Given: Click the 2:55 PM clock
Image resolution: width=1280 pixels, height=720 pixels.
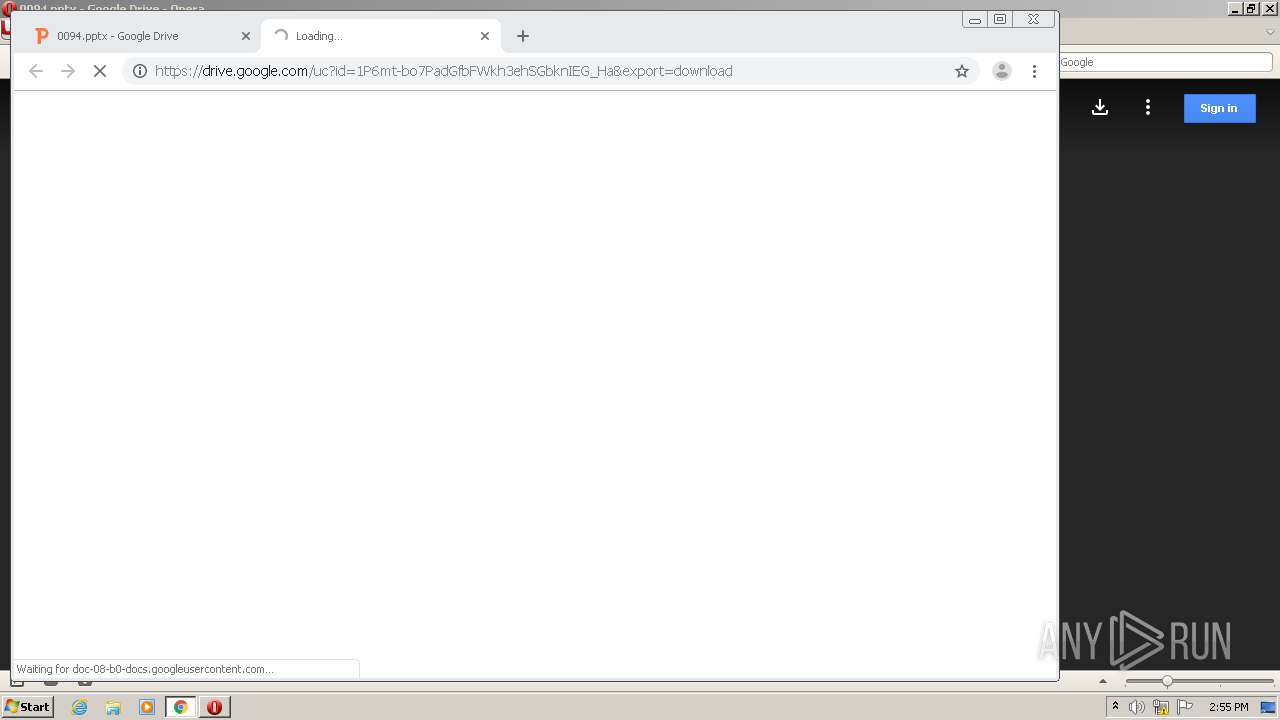Looking at the screenshot, I should click(x=1229, y=707).
